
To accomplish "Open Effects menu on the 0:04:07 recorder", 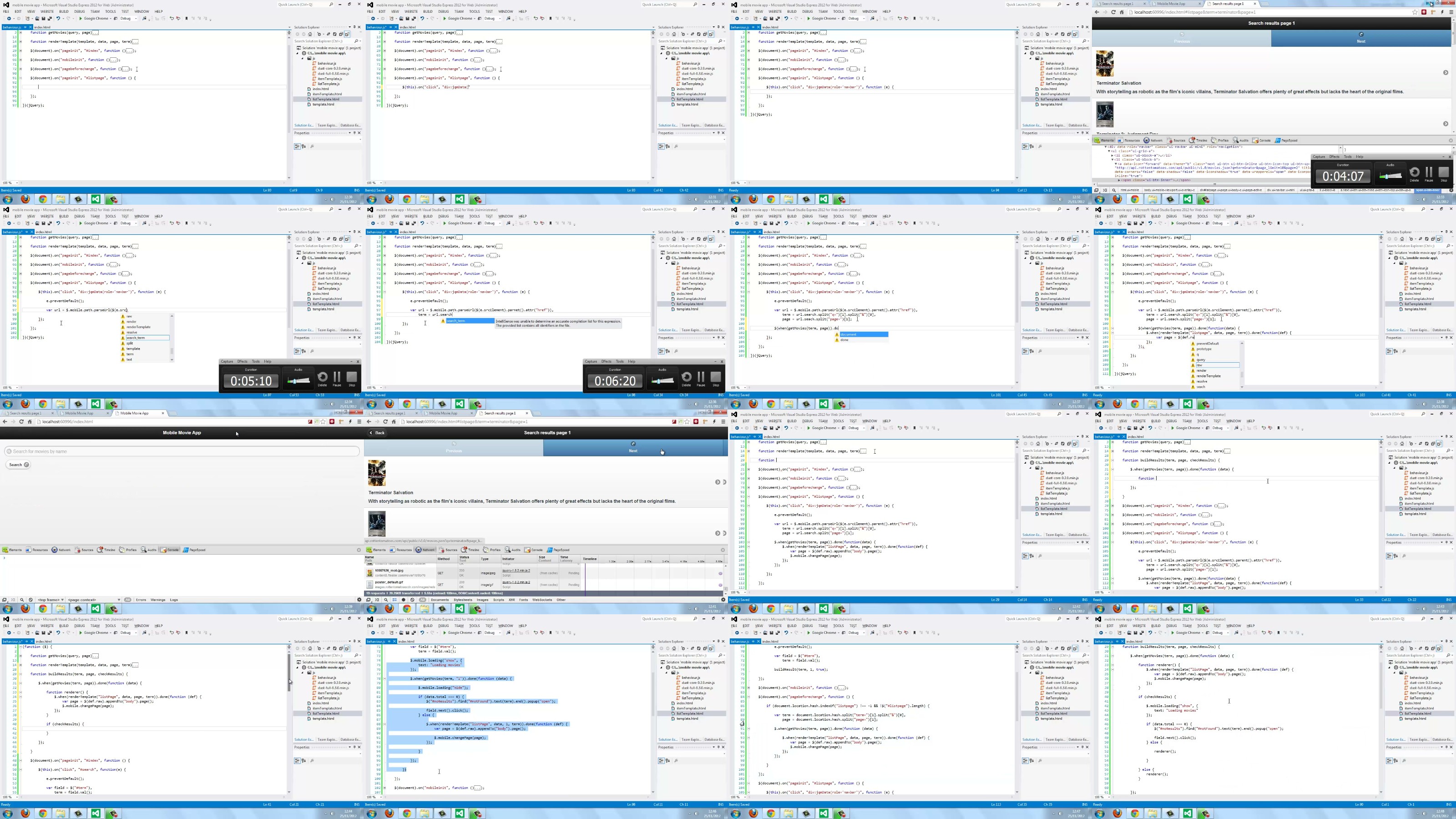I will [x=1334, y=157].
